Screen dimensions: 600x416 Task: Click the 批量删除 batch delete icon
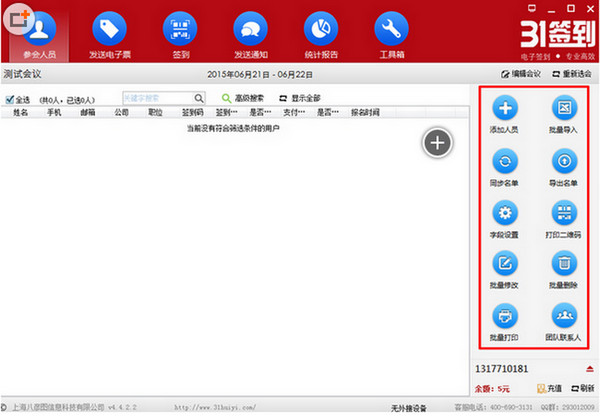[564, 263]
